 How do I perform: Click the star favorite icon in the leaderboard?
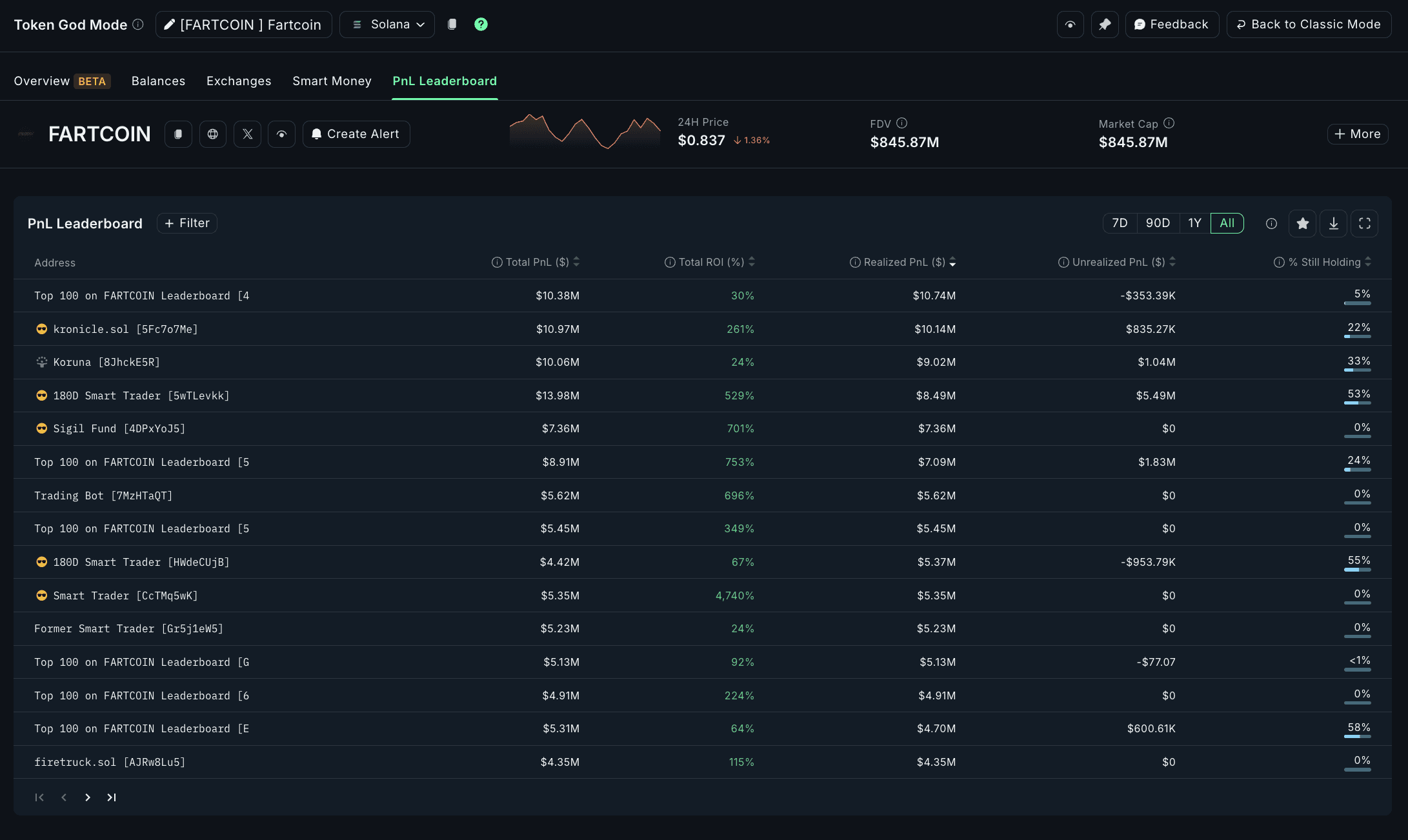click(x=1302, y=223)
